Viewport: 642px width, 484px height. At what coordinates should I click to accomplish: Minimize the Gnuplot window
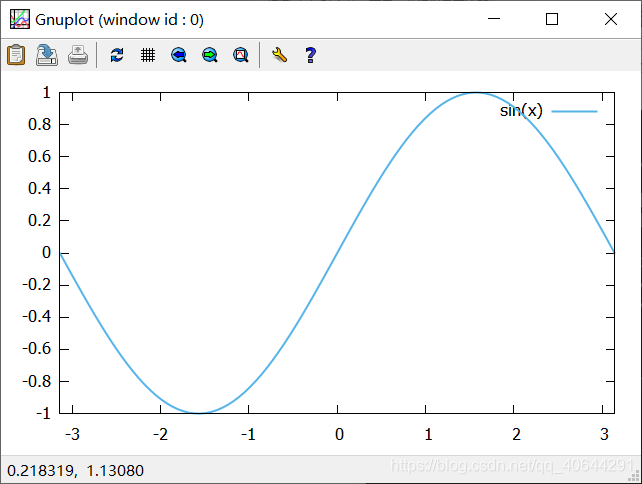coord(494,19)
